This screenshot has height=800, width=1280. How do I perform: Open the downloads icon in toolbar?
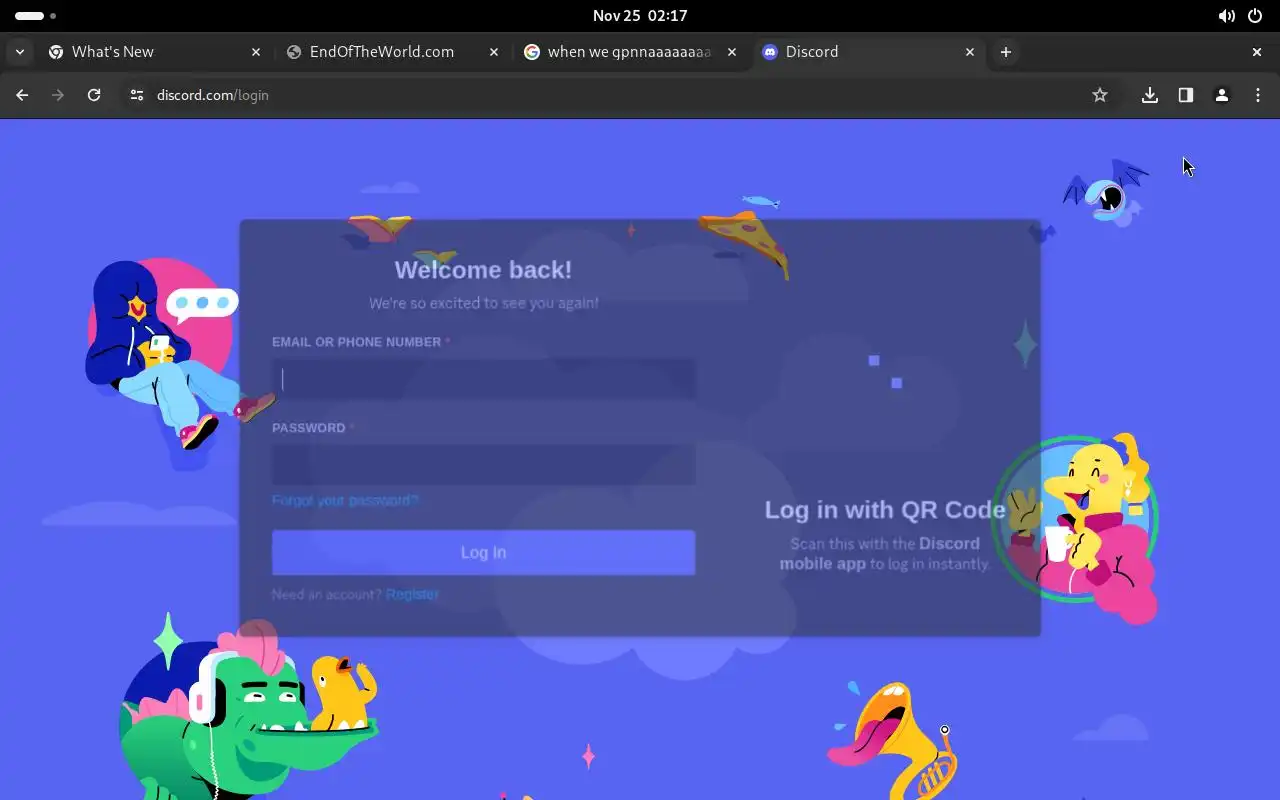click(1150, 95)
